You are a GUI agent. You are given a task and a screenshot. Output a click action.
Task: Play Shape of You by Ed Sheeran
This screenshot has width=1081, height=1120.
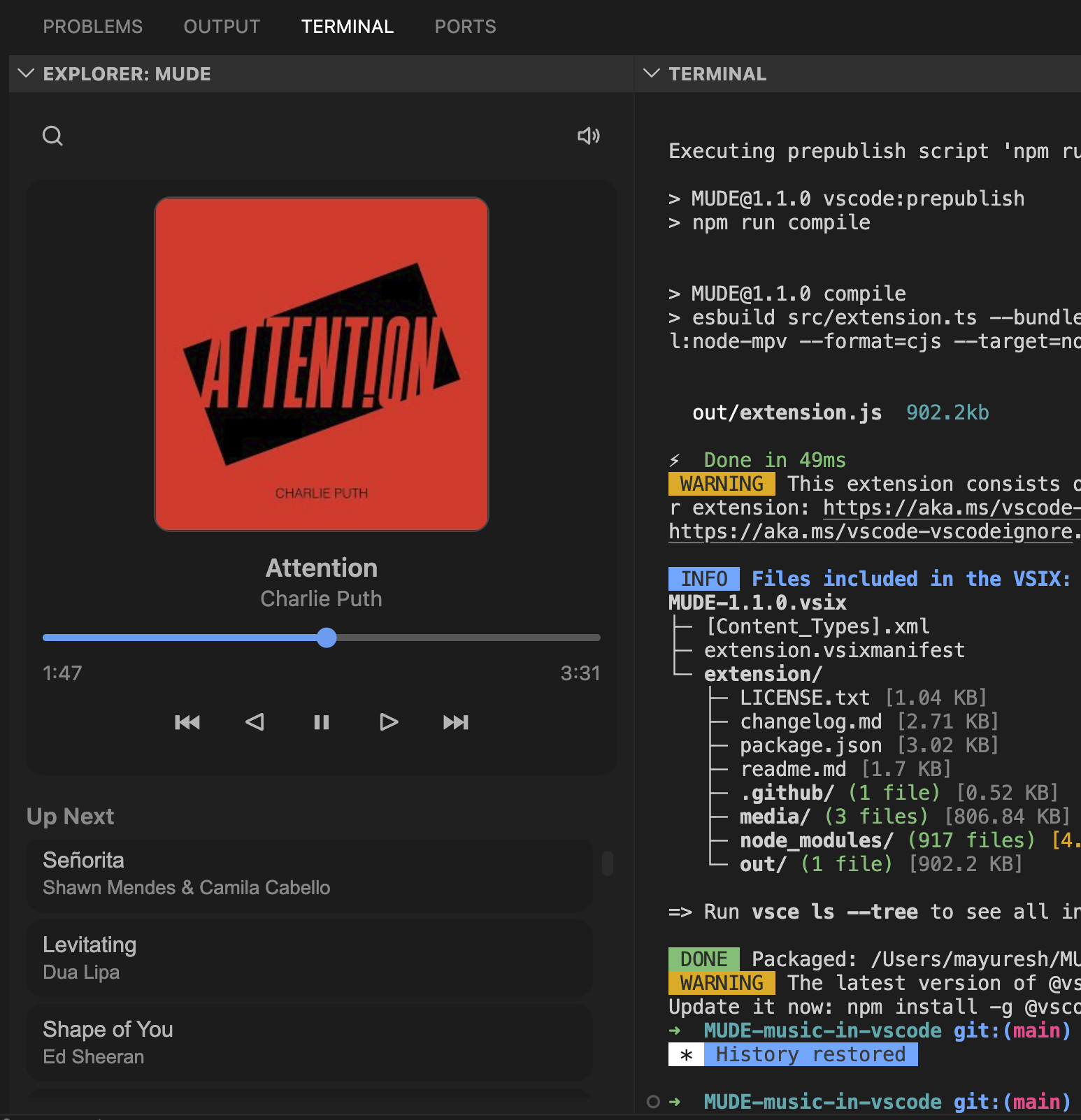click(309, 1043)
